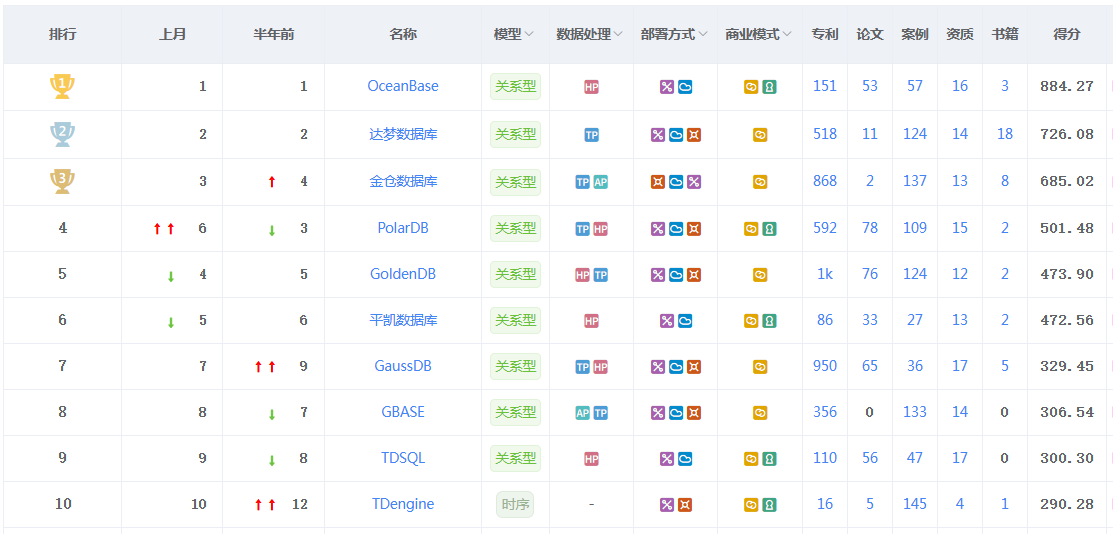Screen dimensions: 1113x534
Task: Click the 专利 column header
Action: [825, 34]
